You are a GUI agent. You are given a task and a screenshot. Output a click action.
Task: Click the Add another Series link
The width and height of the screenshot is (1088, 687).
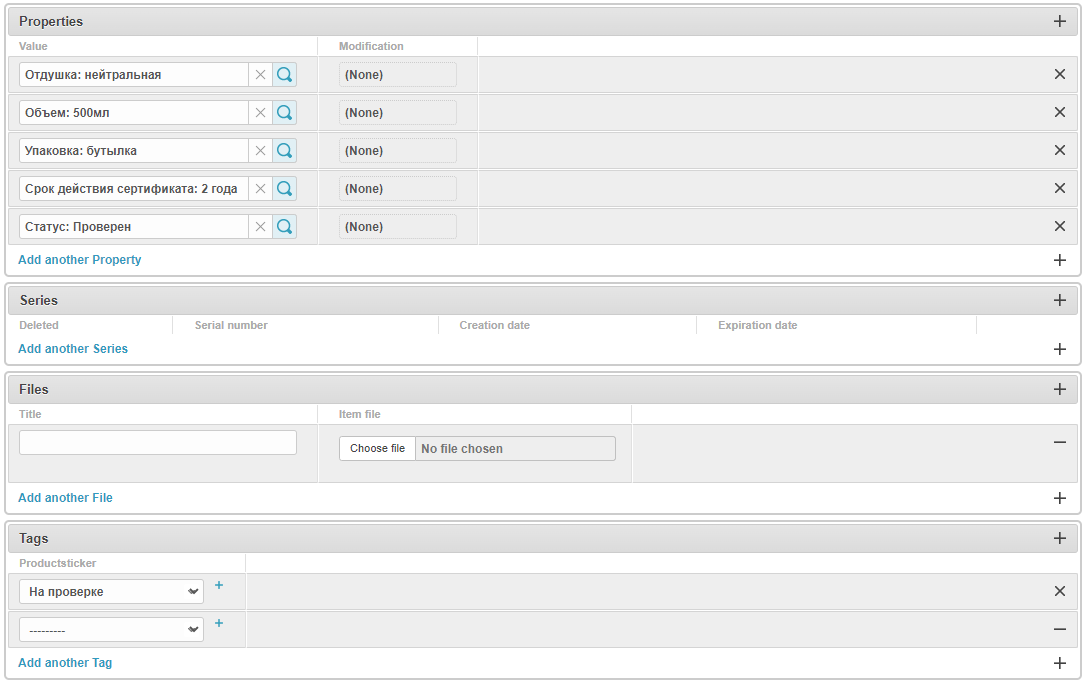click(73, 349)
